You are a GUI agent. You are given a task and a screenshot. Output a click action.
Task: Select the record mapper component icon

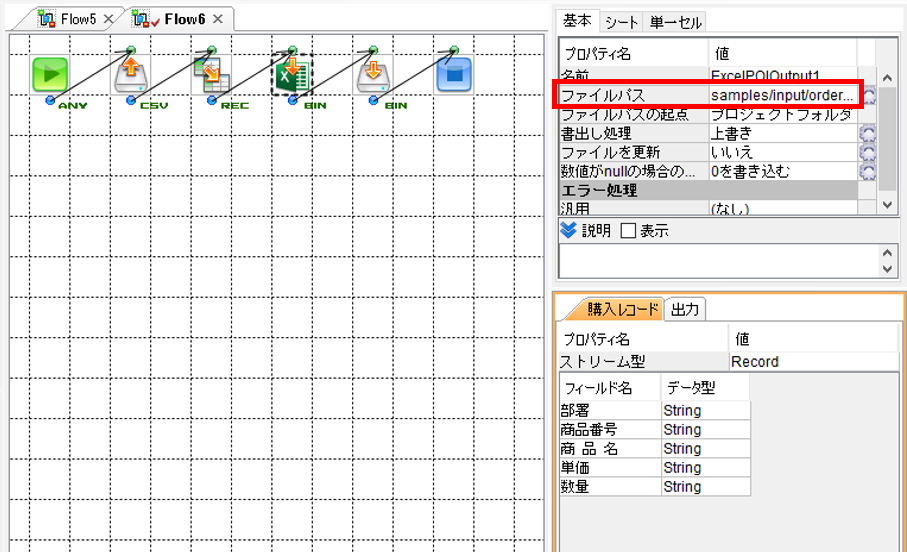click(x=212, y=75)
